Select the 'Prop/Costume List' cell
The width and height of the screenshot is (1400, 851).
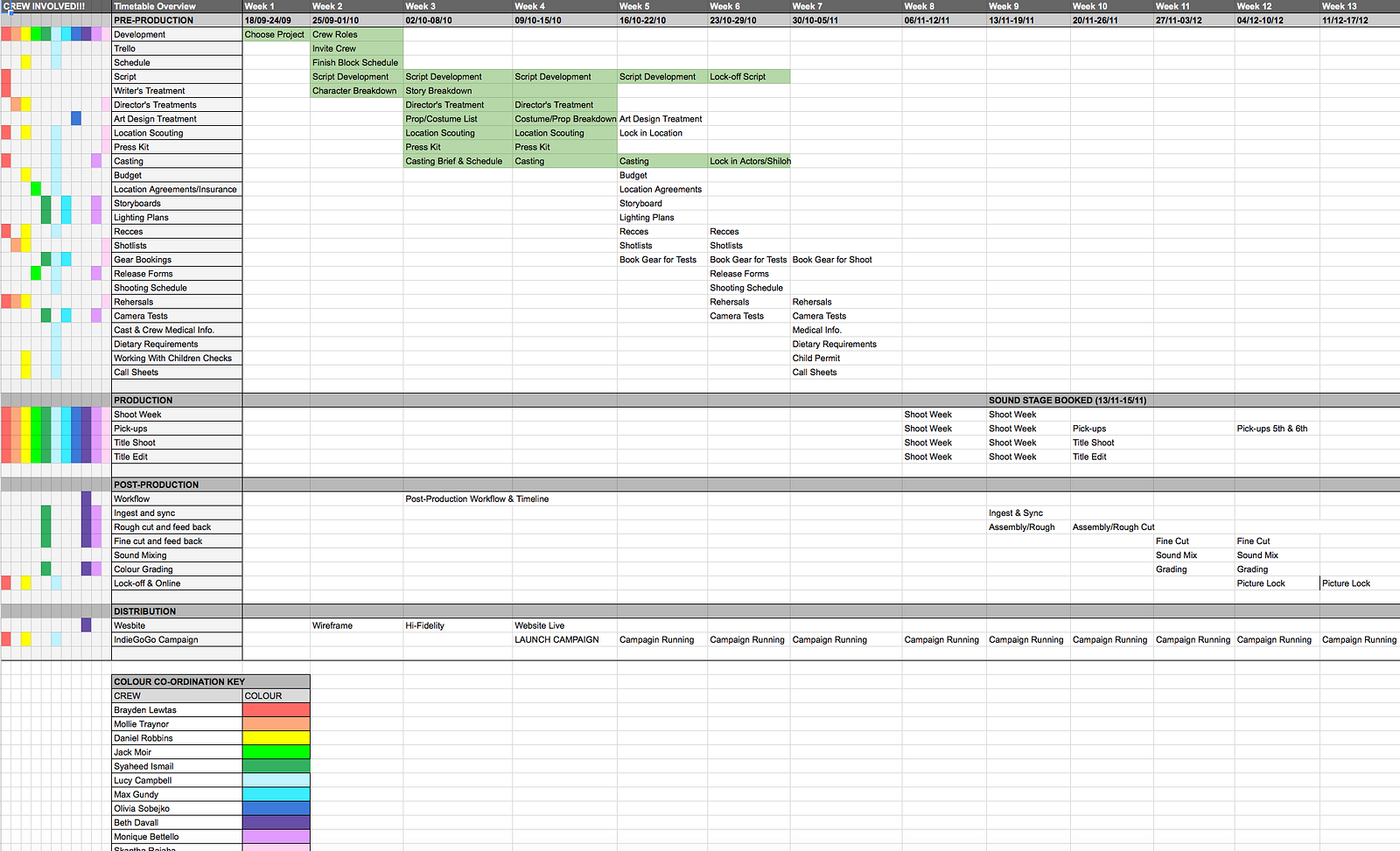pos(458,119)
